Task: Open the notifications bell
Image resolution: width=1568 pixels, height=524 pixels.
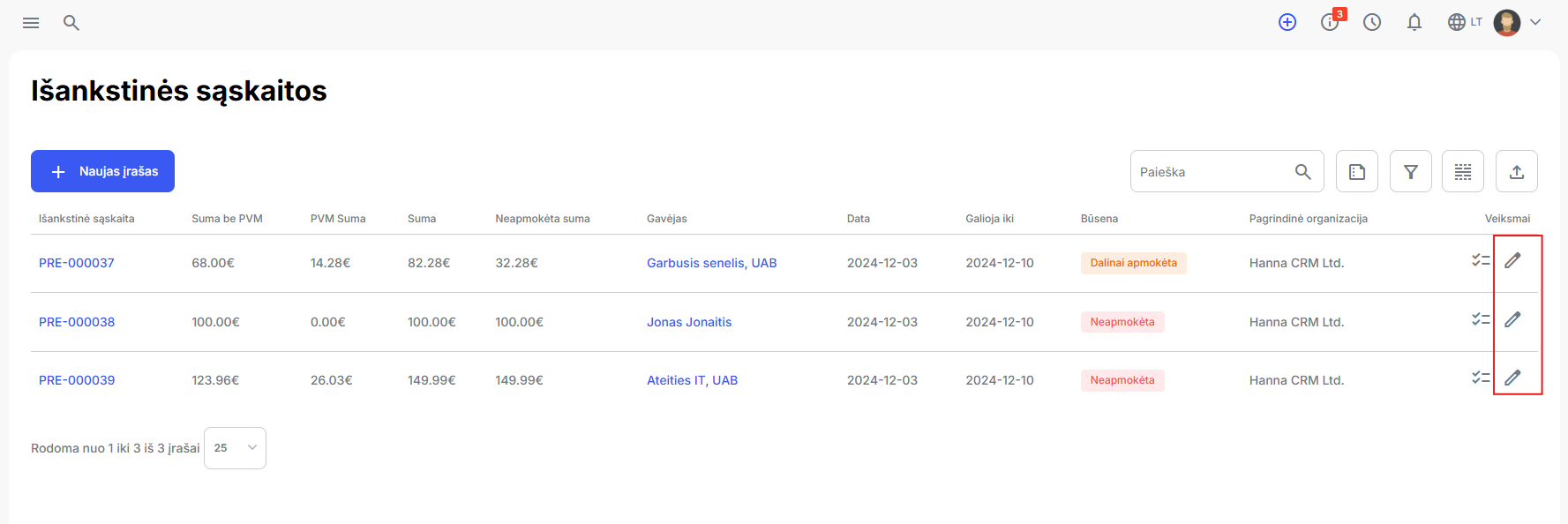Action: point(1414,22)
